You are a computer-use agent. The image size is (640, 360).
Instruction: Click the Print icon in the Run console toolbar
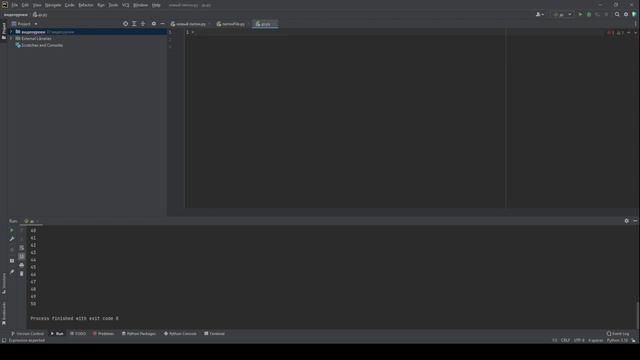pos(22,265)
